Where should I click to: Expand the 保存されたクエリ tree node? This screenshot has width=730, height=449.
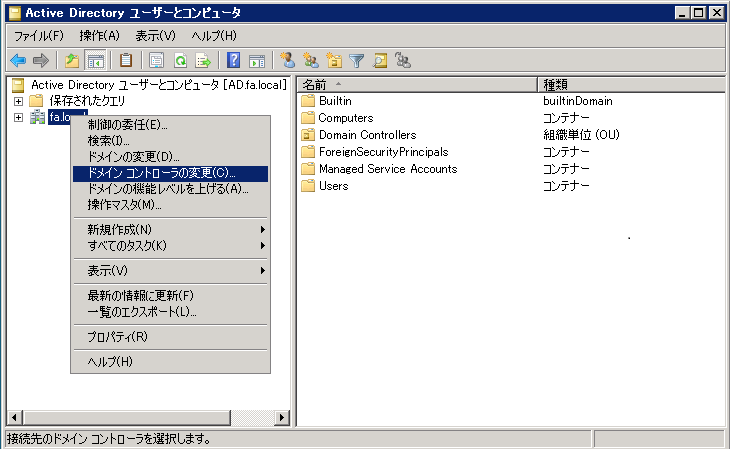(x=18, y=101)
